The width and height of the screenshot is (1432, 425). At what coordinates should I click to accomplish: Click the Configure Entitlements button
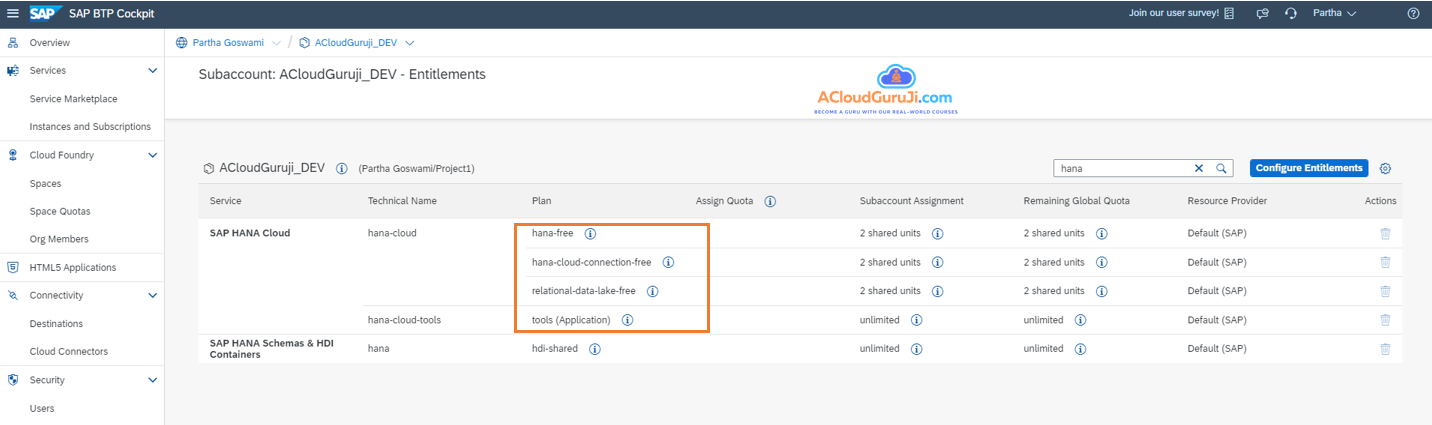click(1308, 168)
